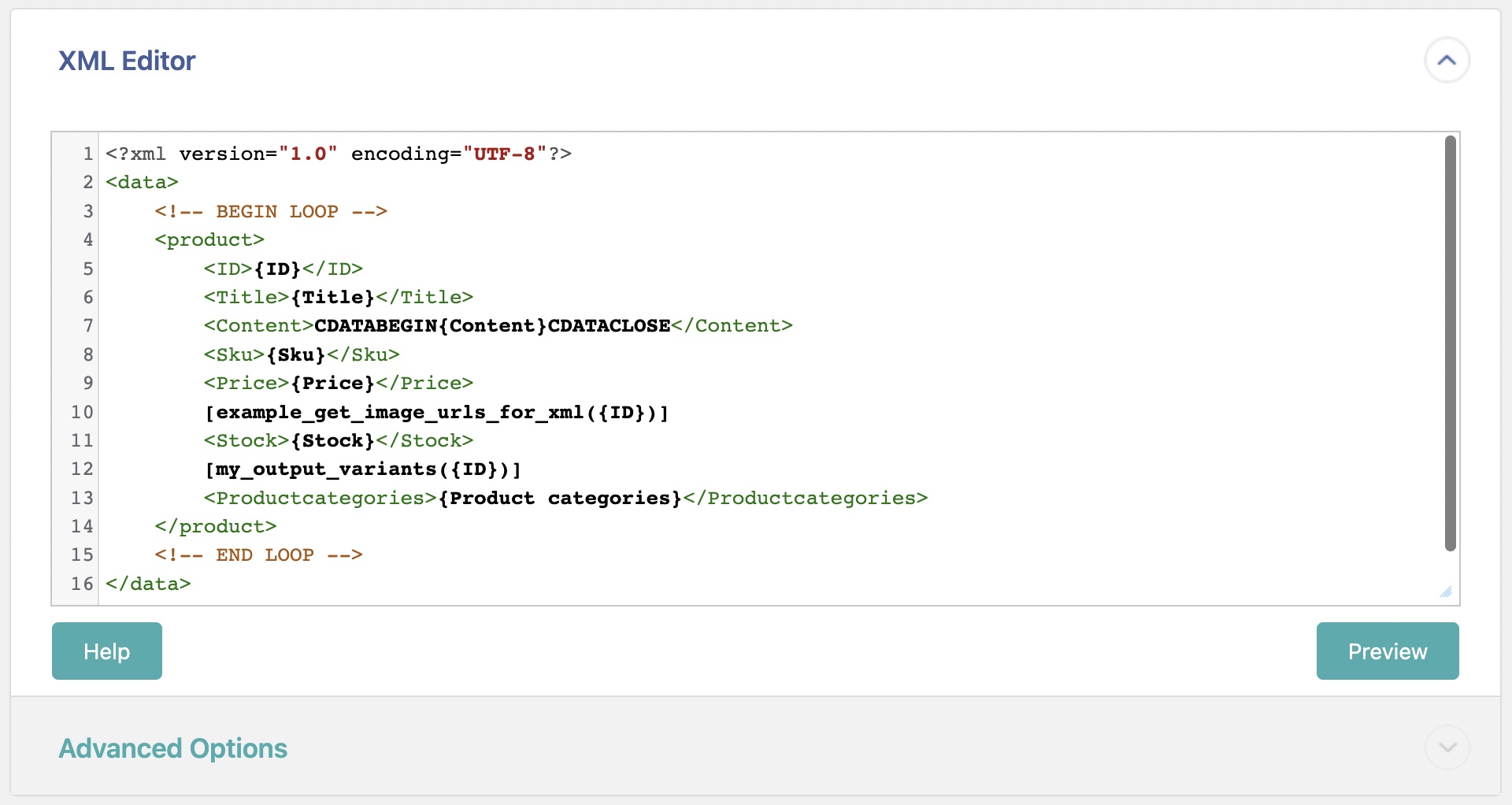
Task: Click the editor resize handle corner
Action: pyautogui.click(x=1446, y=592)
